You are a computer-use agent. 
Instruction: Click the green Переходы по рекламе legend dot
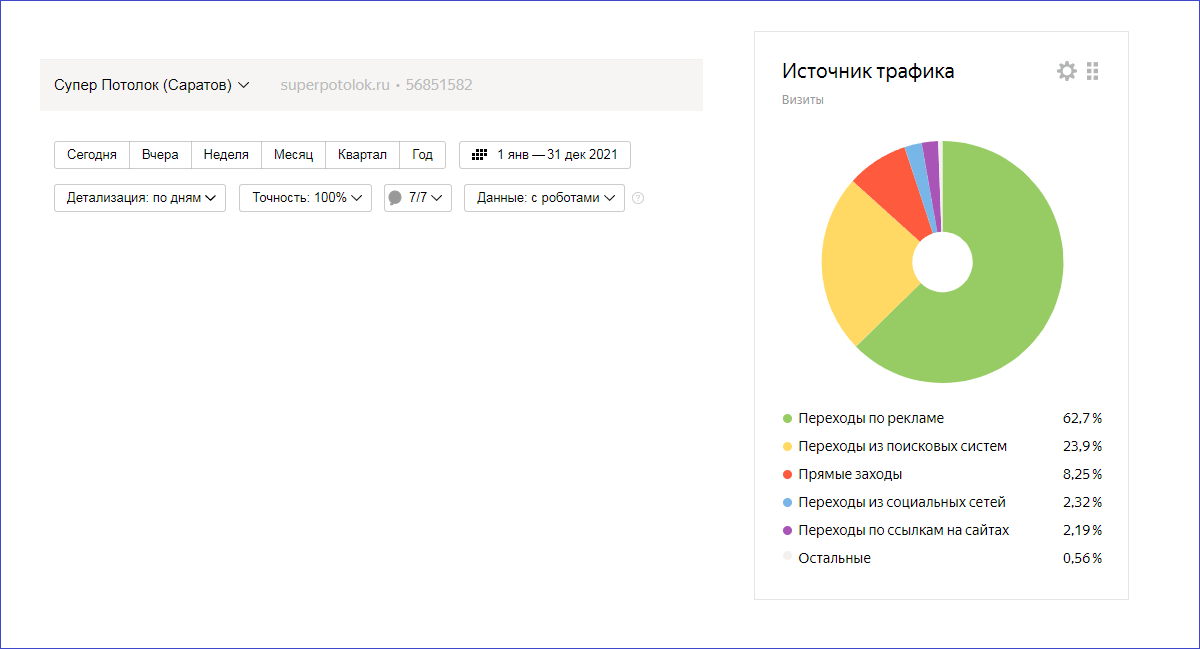787,419
